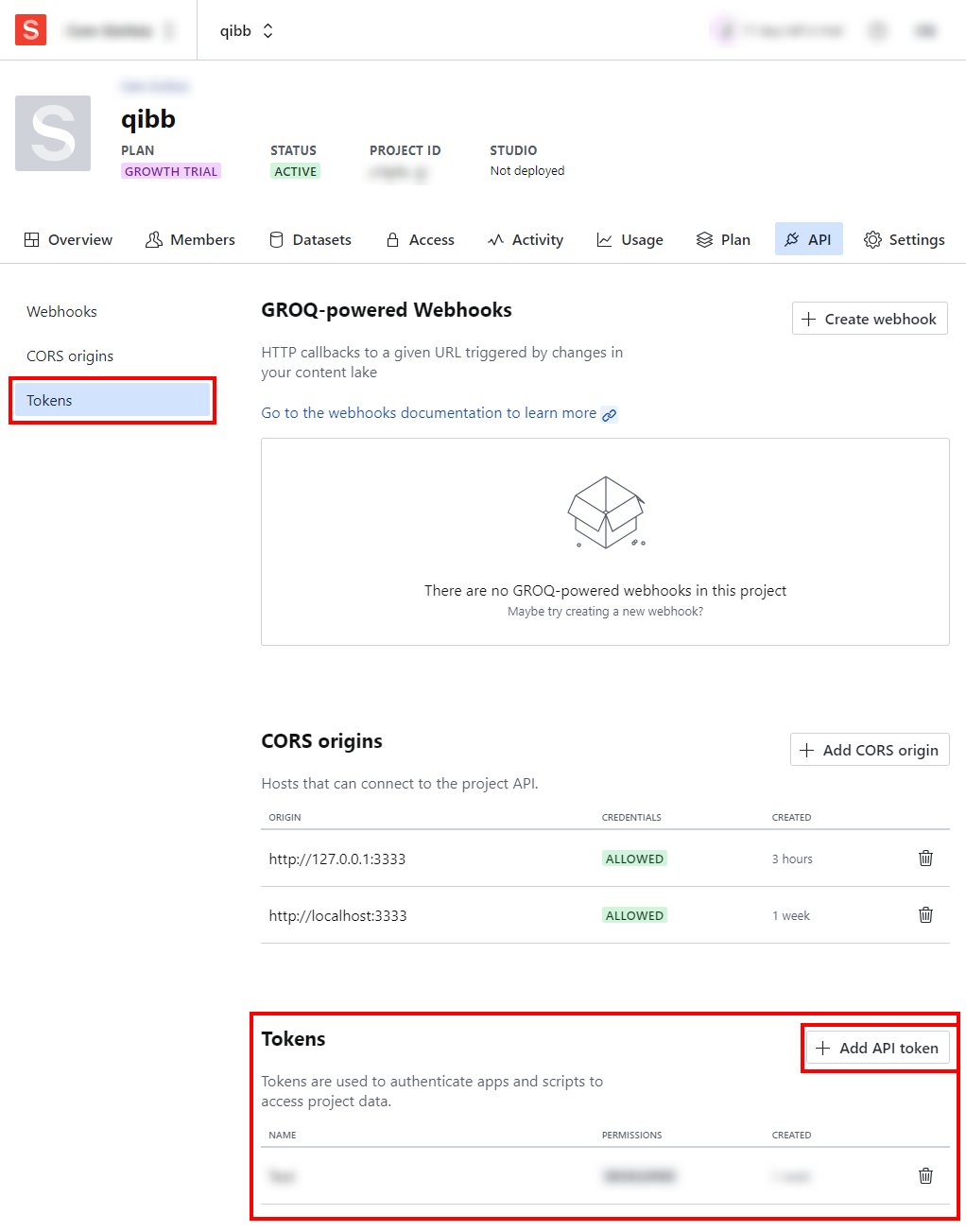Click the Create webhook button
Image resolution: width=966 pixels, height=1232 pixels.
point(870,320)
